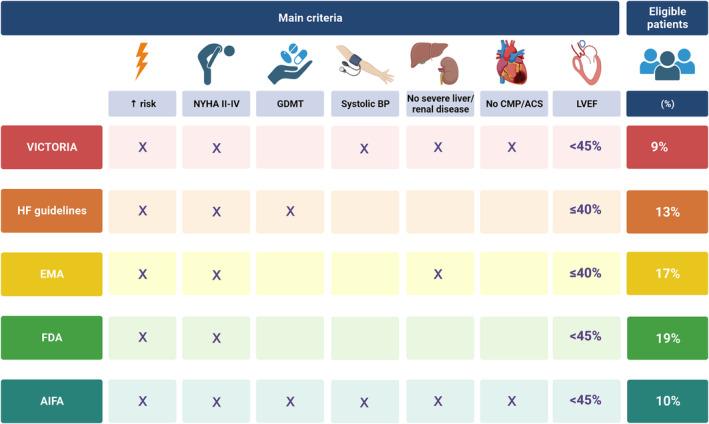
Task: Click the NYHA II-IV column label
Action: tap(216, 104)
